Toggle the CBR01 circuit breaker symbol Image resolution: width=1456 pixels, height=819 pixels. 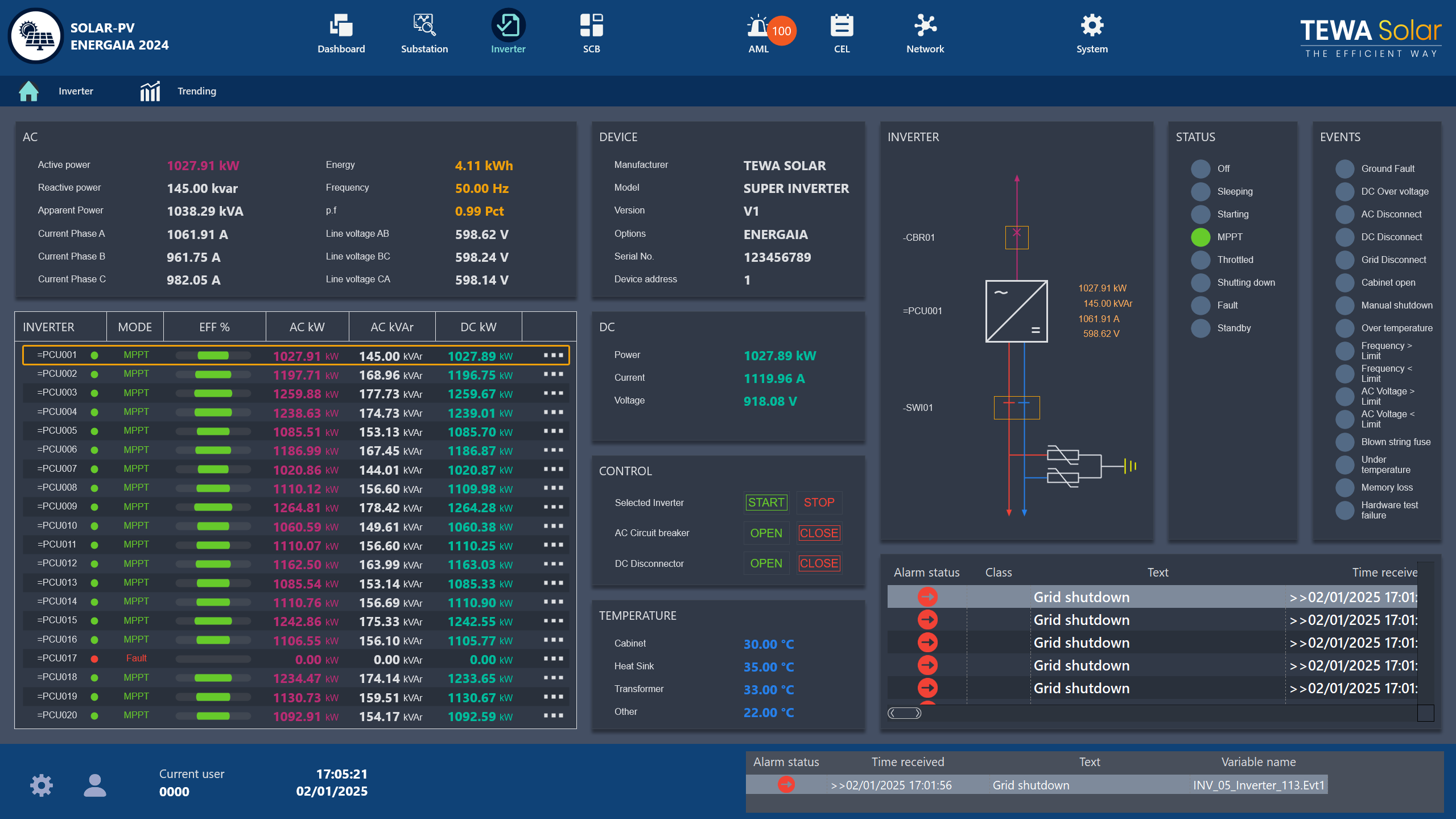pyautogui.click(x=1016, y=237)
